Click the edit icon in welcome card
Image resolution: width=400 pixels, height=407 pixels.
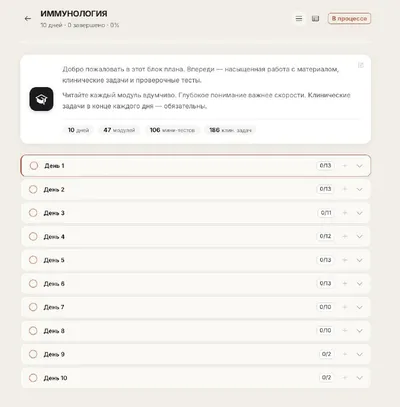click(361, 65)
